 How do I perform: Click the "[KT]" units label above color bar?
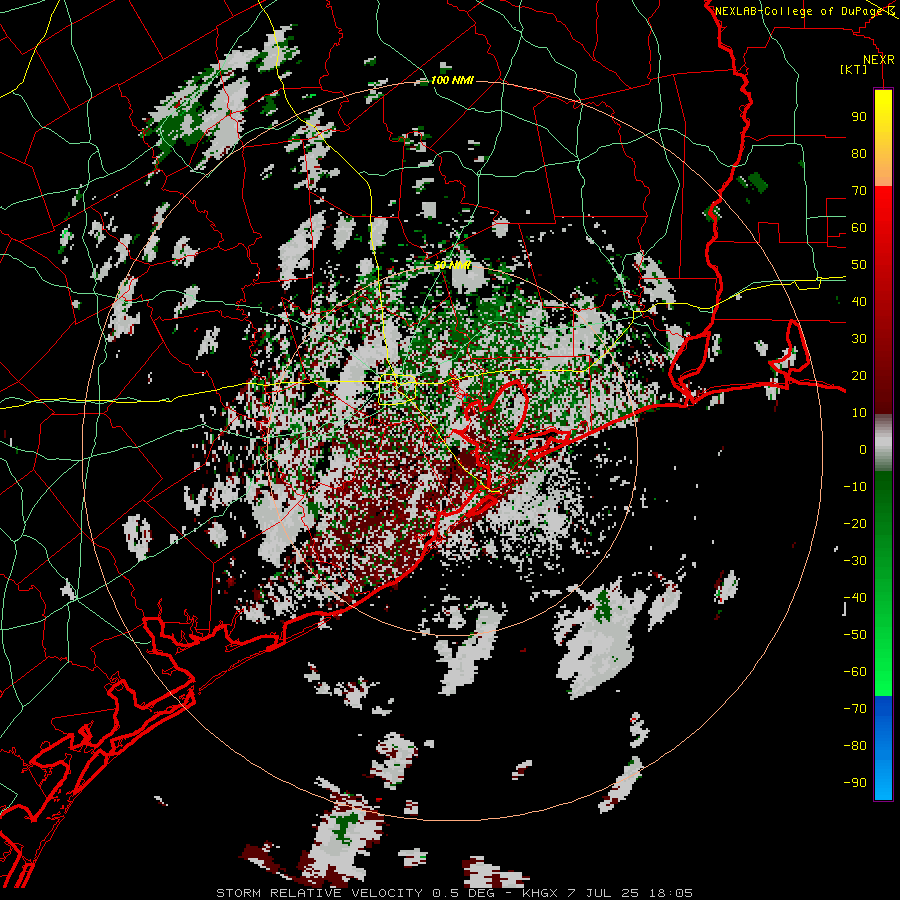point(854,69)
